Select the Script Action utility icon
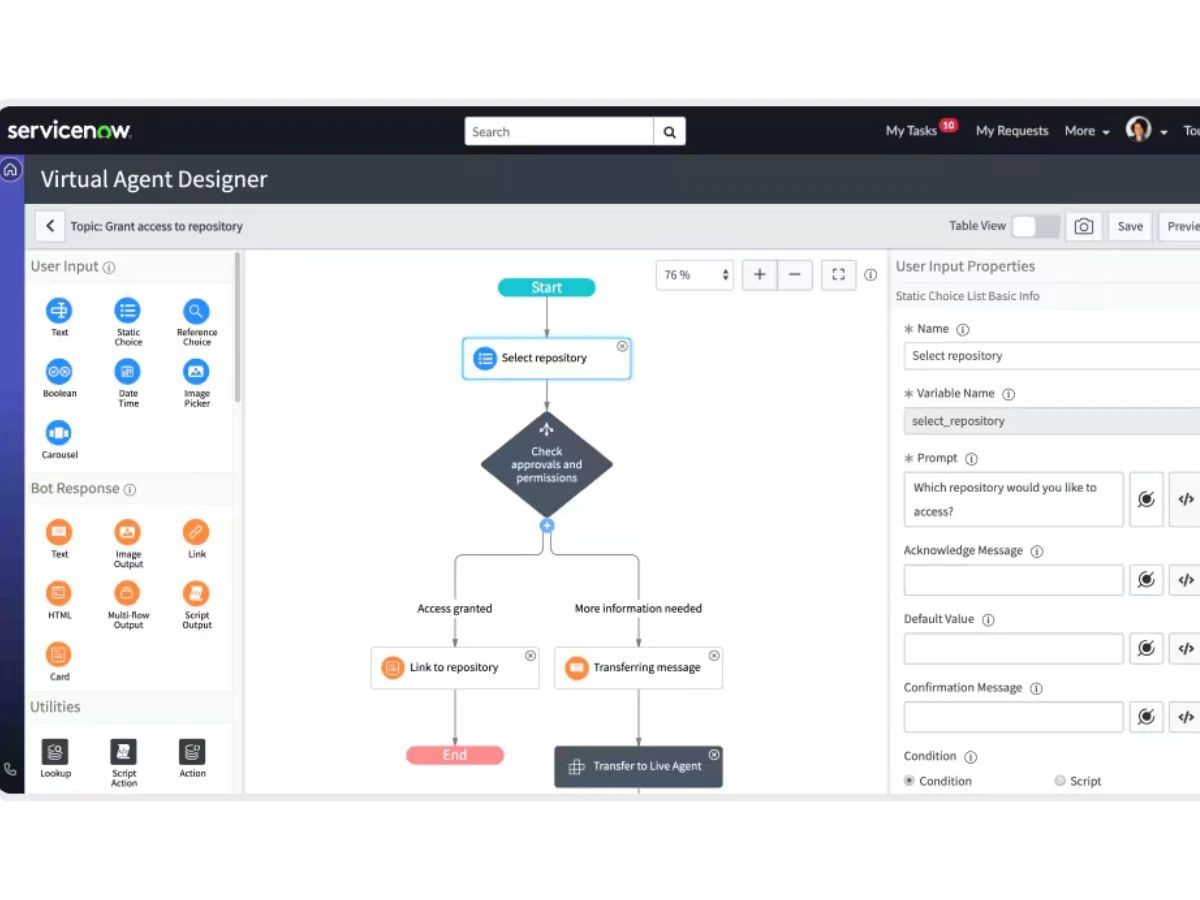This screenshot has width=1200, height=900. point(124,752)
